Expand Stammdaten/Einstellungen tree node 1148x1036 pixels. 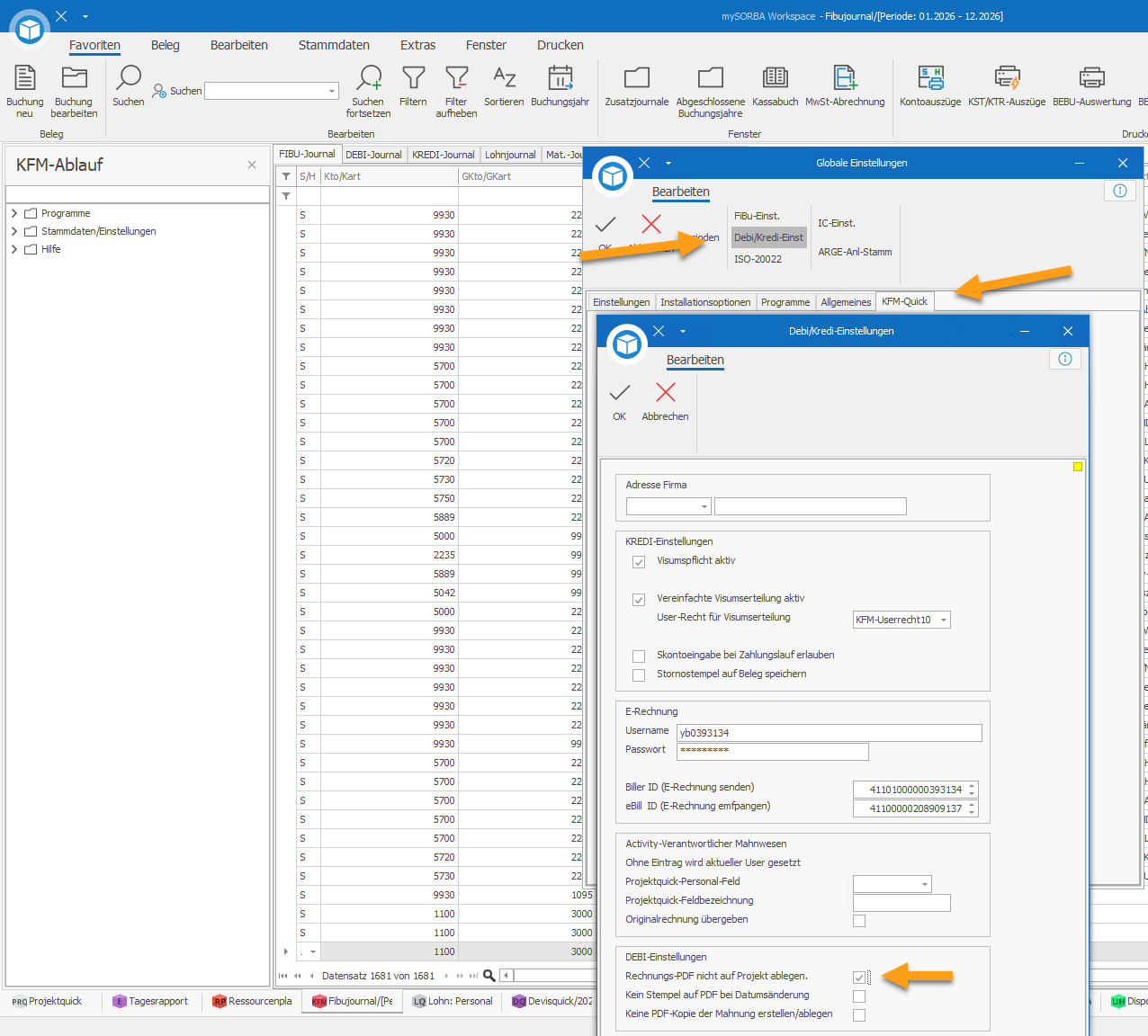tap(14, 231)
